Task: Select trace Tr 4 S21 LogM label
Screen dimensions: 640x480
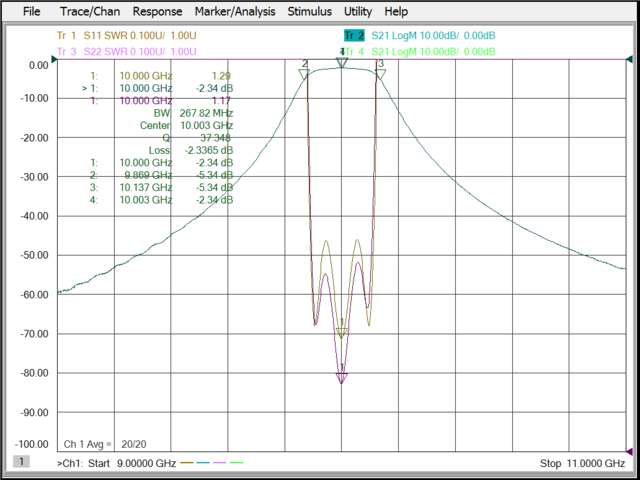Action: 420,51
